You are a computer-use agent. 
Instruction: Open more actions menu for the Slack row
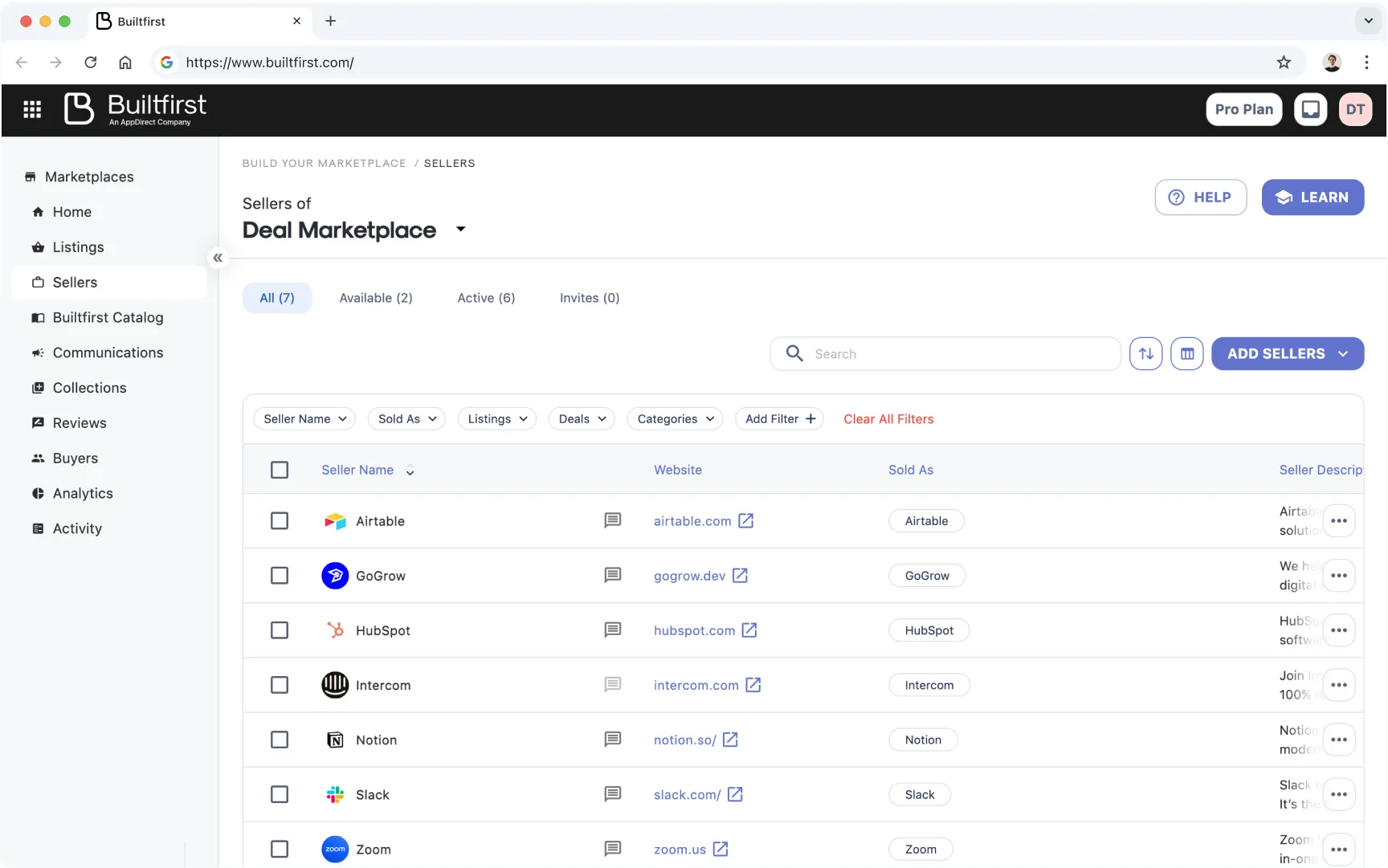click(x=1339, y=794)
